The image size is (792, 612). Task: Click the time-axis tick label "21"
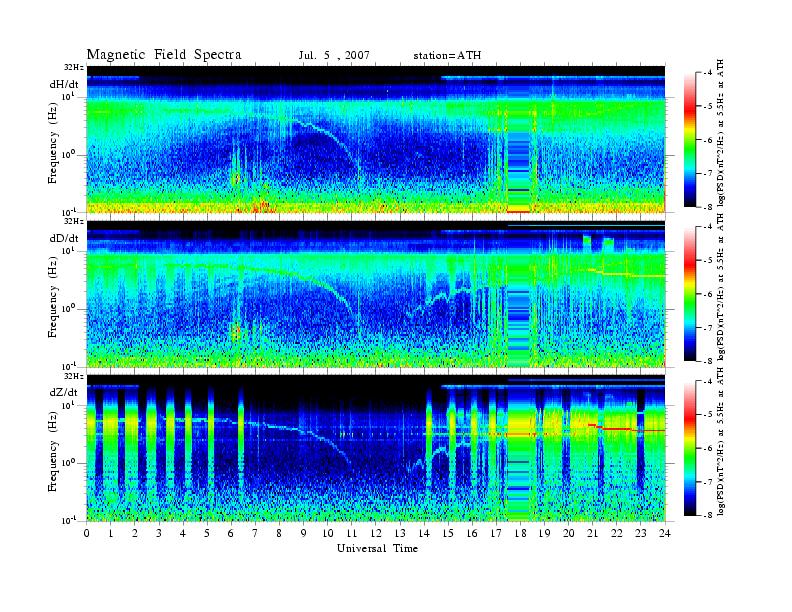pos(592,533)
